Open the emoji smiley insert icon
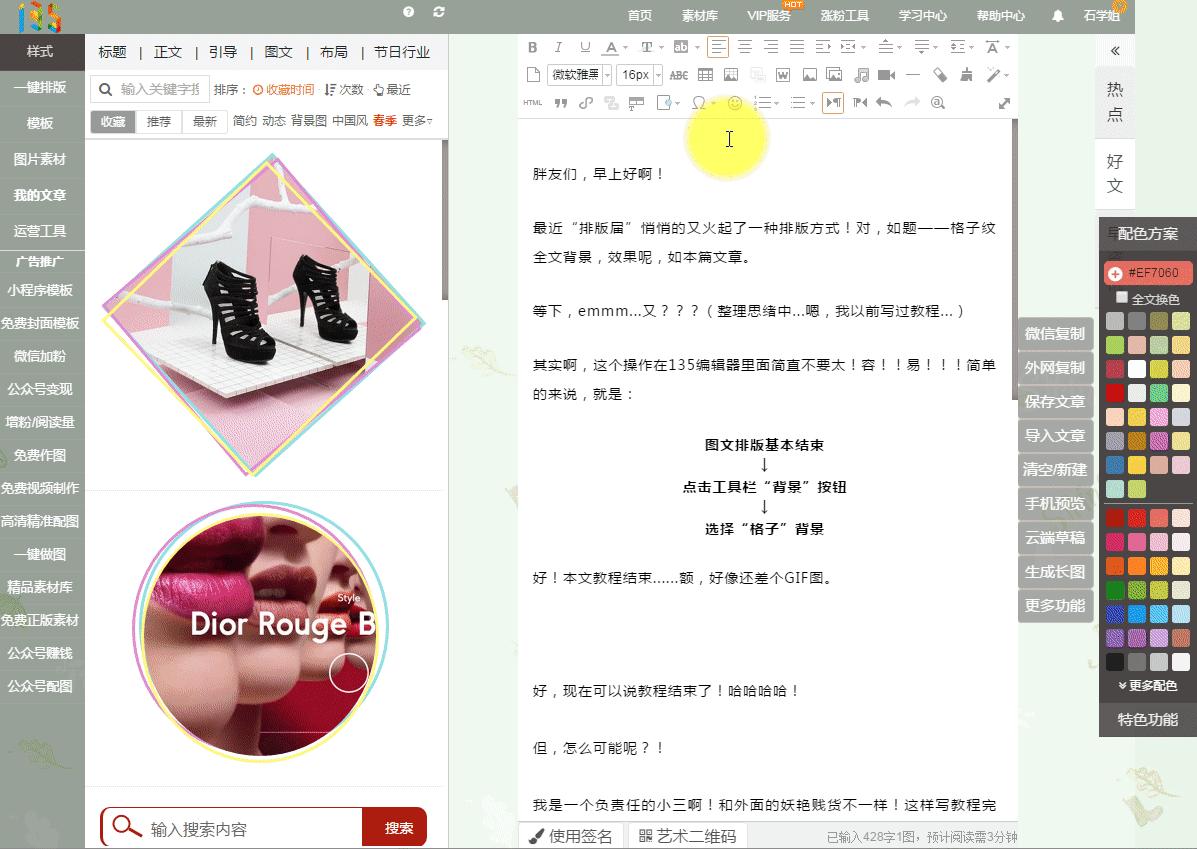Viewport: 1197px width, 849px height. pos(736,102)
